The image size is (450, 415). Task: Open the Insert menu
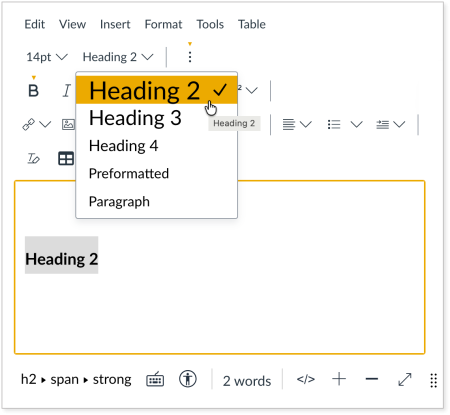click(x=115, y=24)
